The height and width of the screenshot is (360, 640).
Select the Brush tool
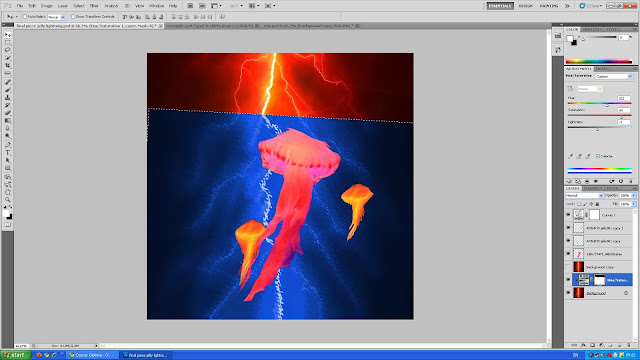8,90
